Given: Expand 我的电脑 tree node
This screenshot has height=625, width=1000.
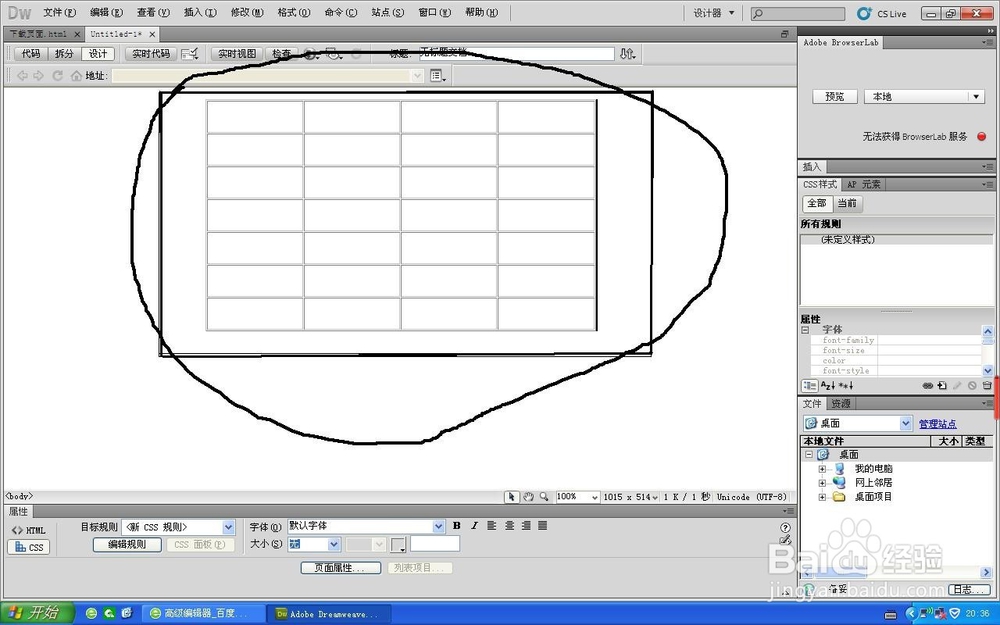Looking at the screenshot, I should tap(822, 469).
